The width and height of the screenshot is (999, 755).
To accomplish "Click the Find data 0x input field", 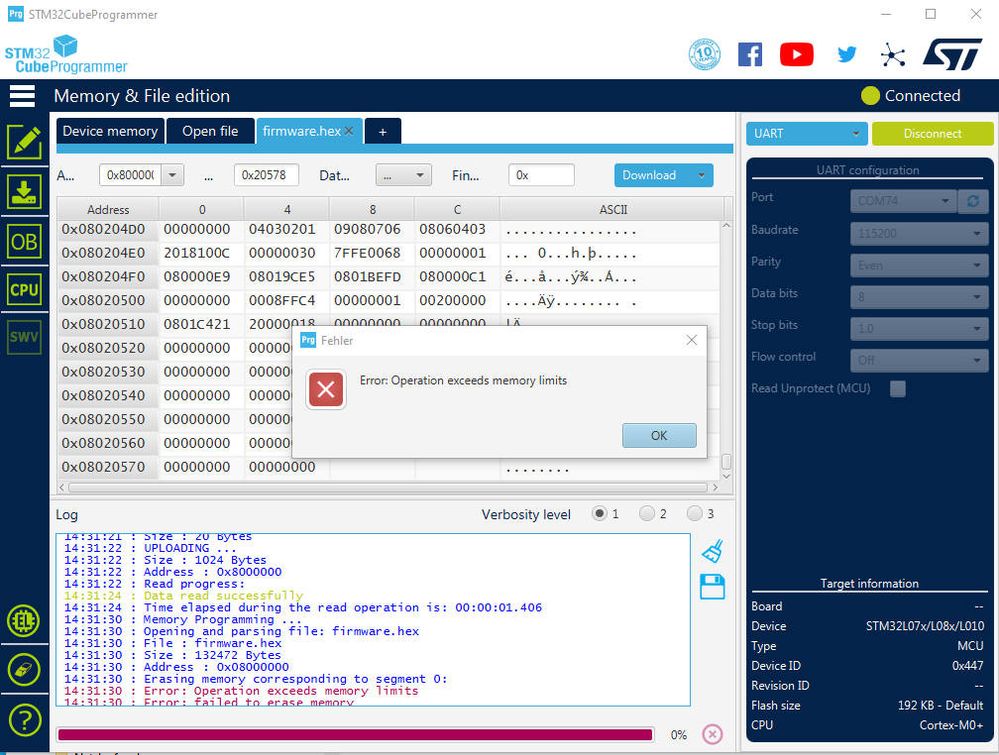I will [x=542, y=175].
